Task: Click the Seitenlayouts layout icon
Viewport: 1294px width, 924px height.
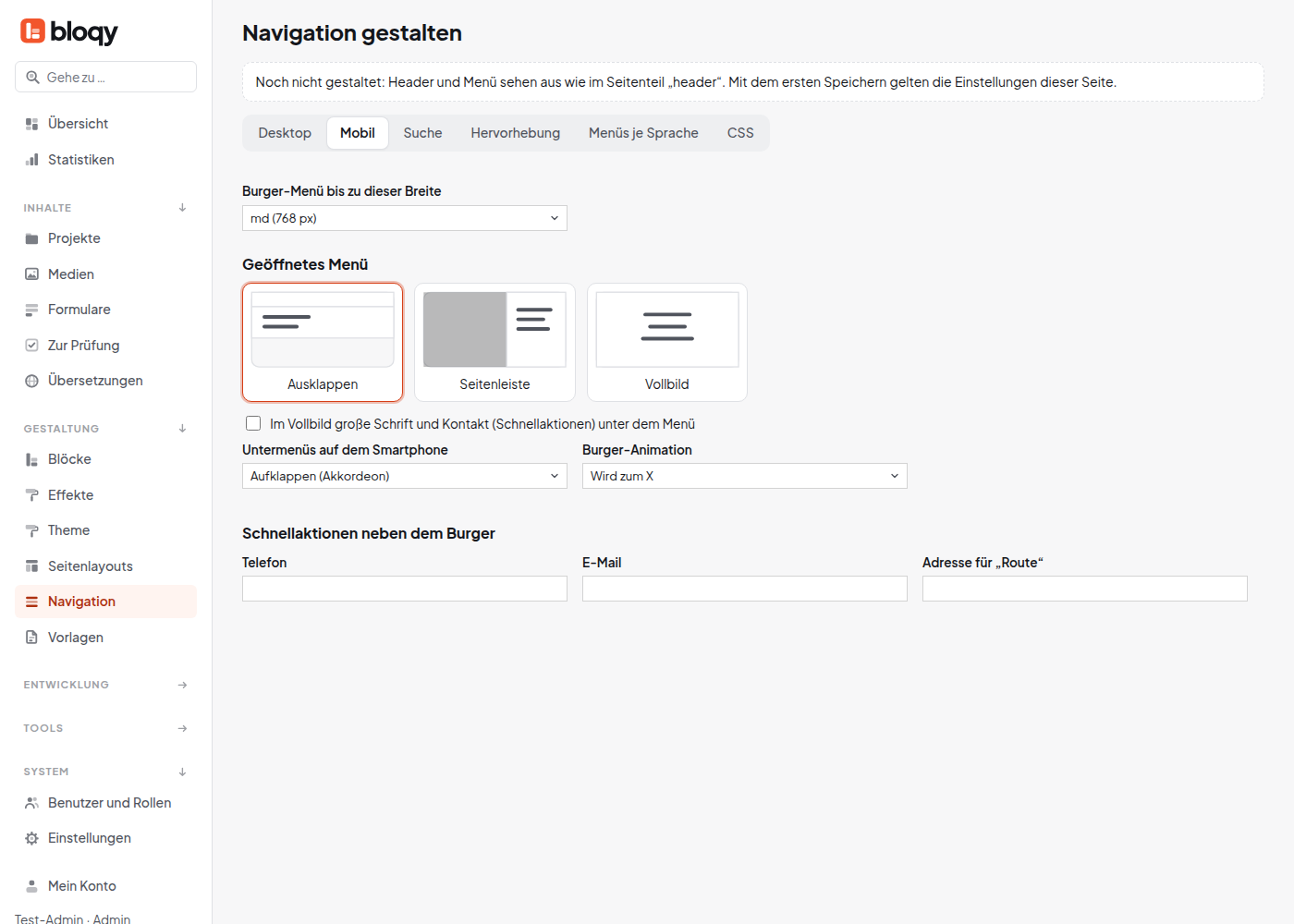Action: [31, 566]
